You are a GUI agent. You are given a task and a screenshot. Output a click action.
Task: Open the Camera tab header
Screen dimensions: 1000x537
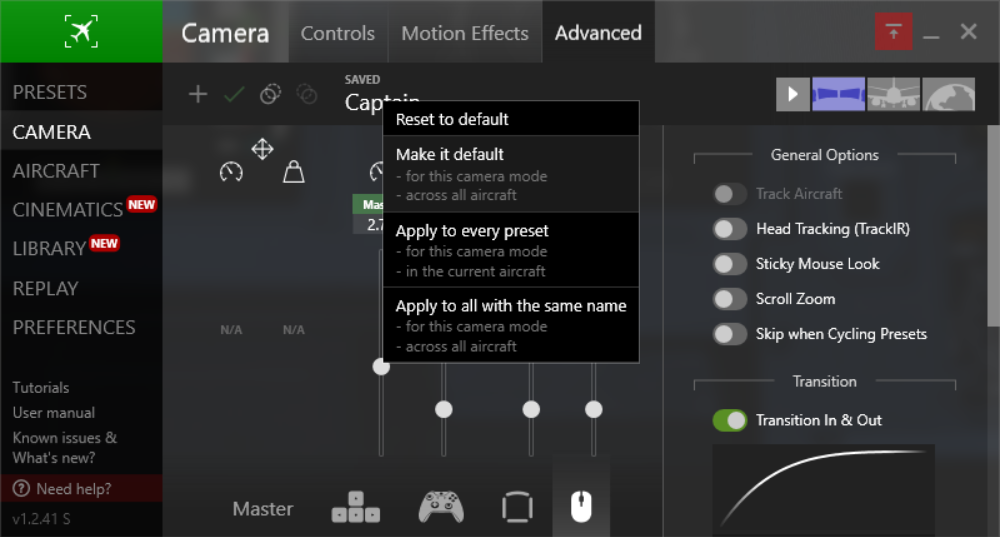tap(225, 33)
